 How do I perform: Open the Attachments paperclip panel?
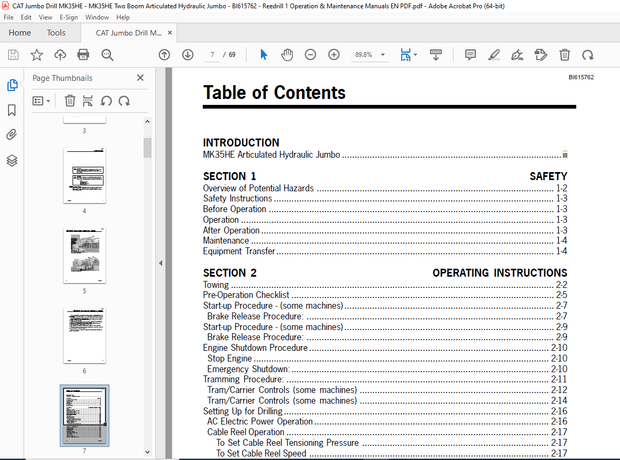coord(12,135)
